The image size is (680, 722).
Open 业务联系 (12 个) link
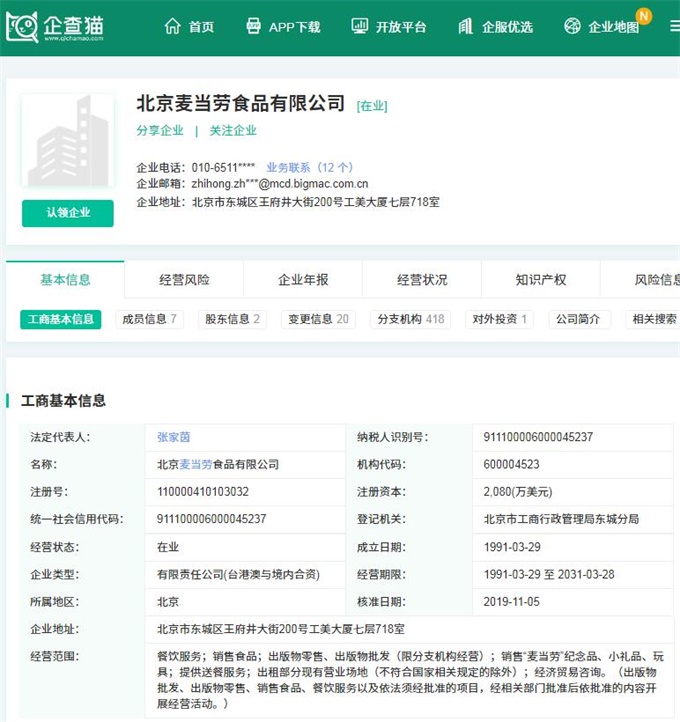pyautogui.click(x=310, y=167)
